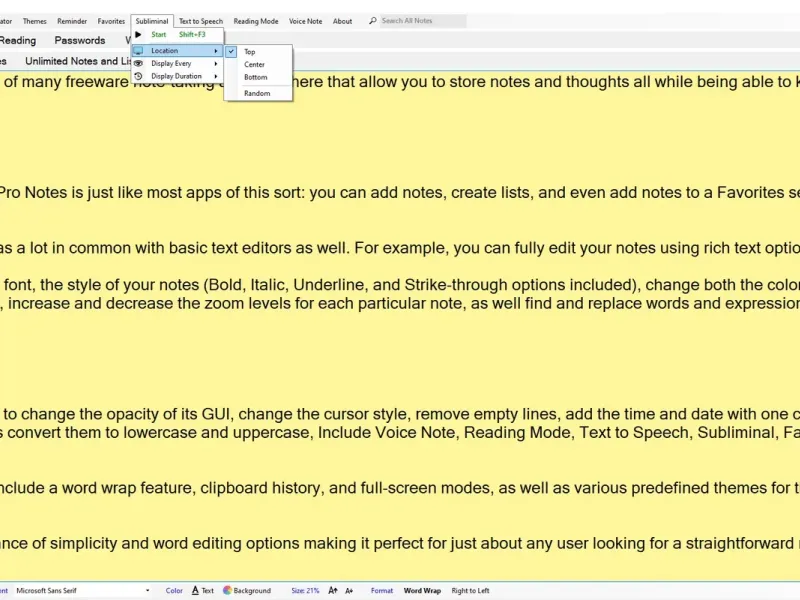Toggle Word Wrap in bottom bar
The image size is (800, 600).
pos(422,590)
